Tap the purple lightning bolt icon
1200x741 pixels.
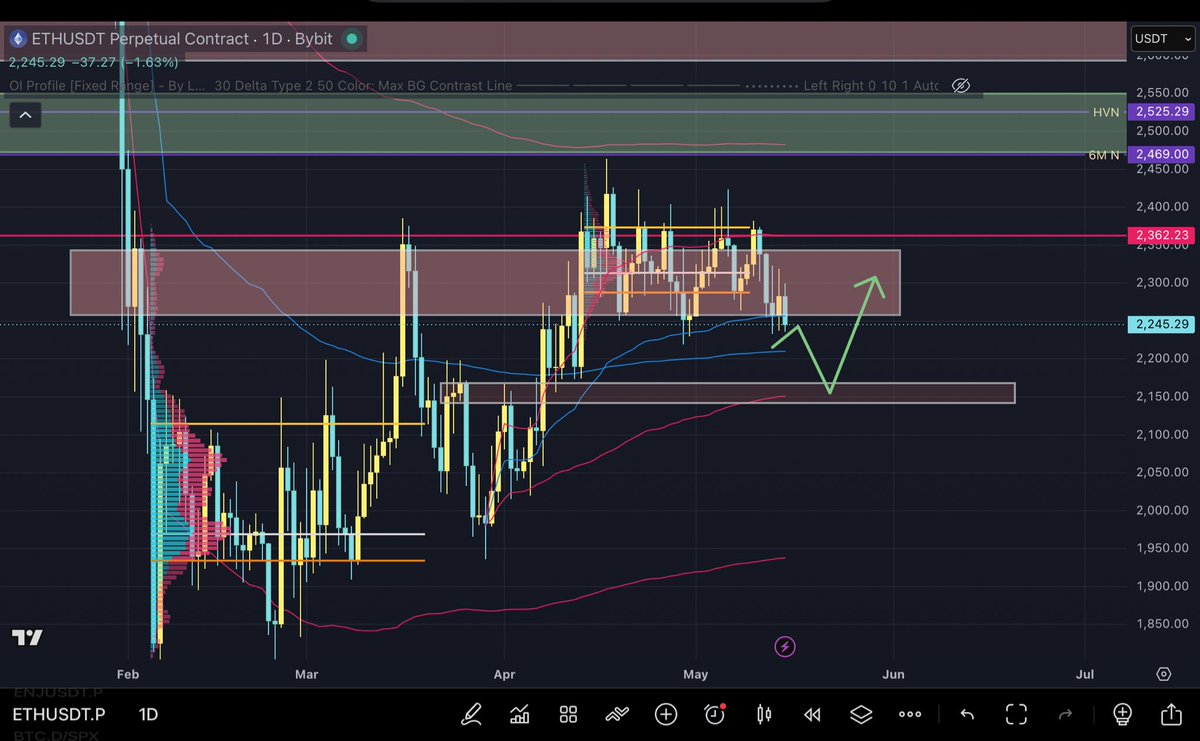pyautogui.click(x=785, y=647)
